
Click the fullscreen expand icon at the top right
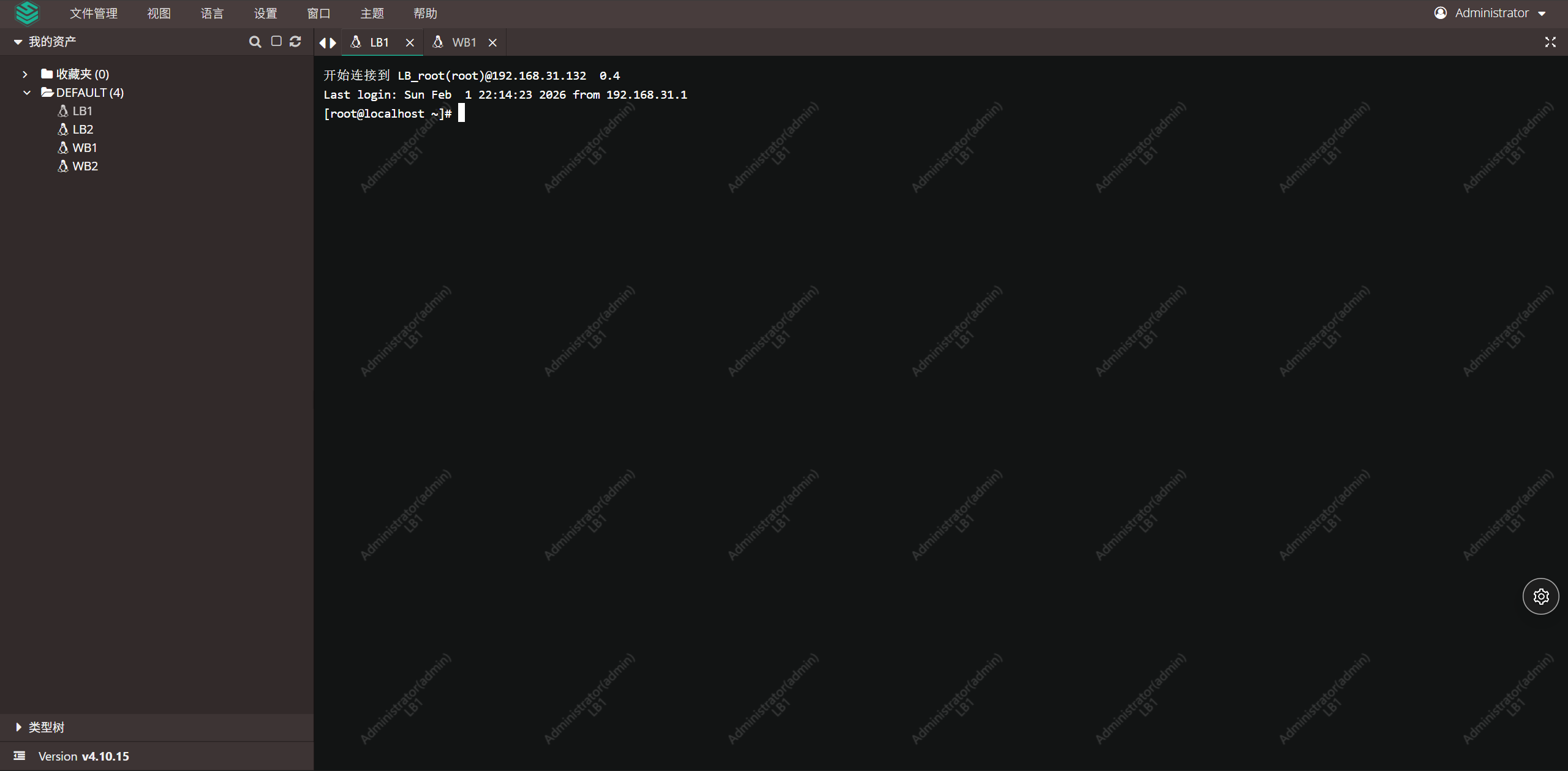coord(1550,42)
